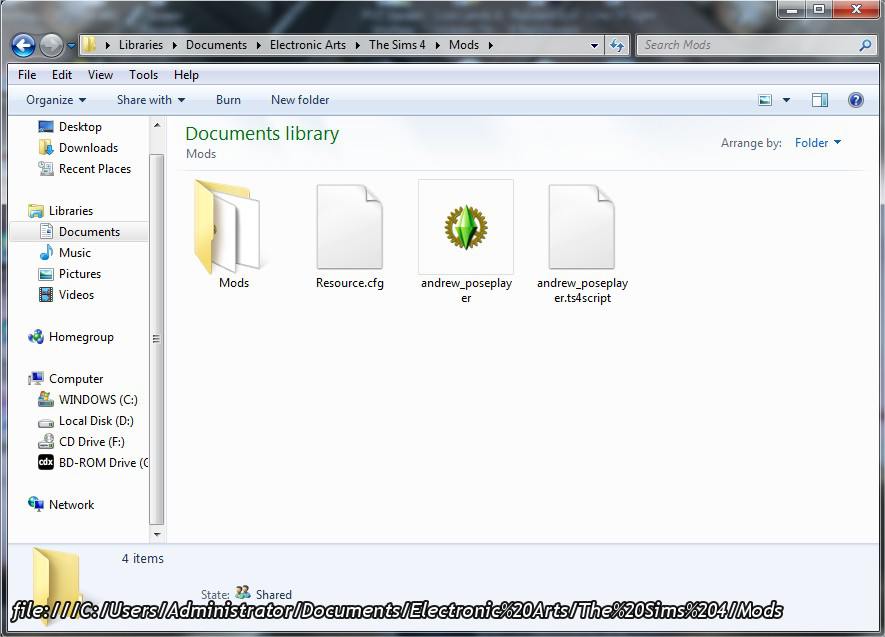Image resolution: width=885 pixels, height=637 pixels.
Task: Click the Burn toolbar button
Action: click(x=228, y=100)
